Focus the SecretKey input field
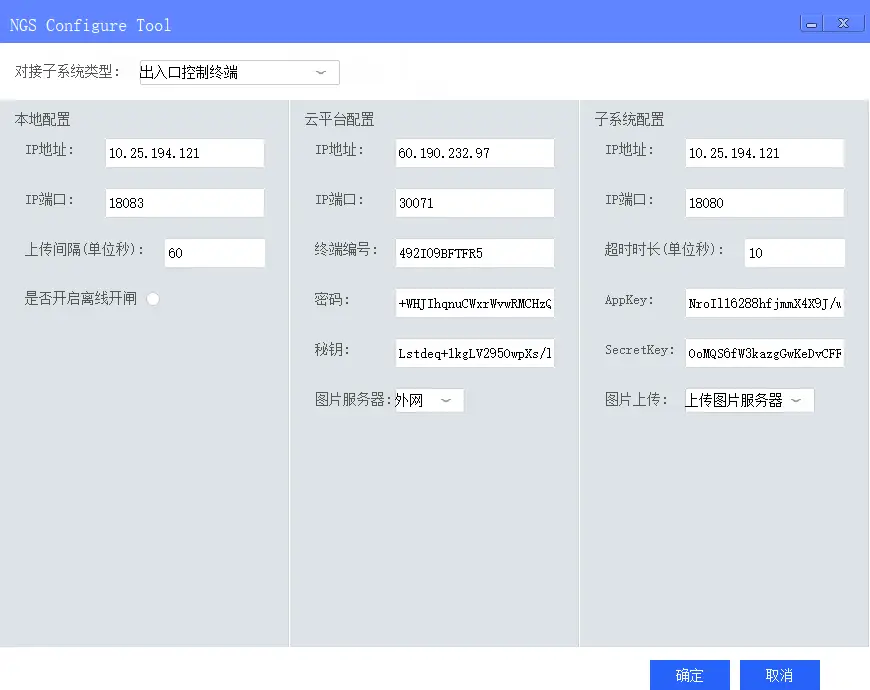Image resolution: width=870 pixels, height=690 pixels. pyautogui.click(x=764, y=353)
